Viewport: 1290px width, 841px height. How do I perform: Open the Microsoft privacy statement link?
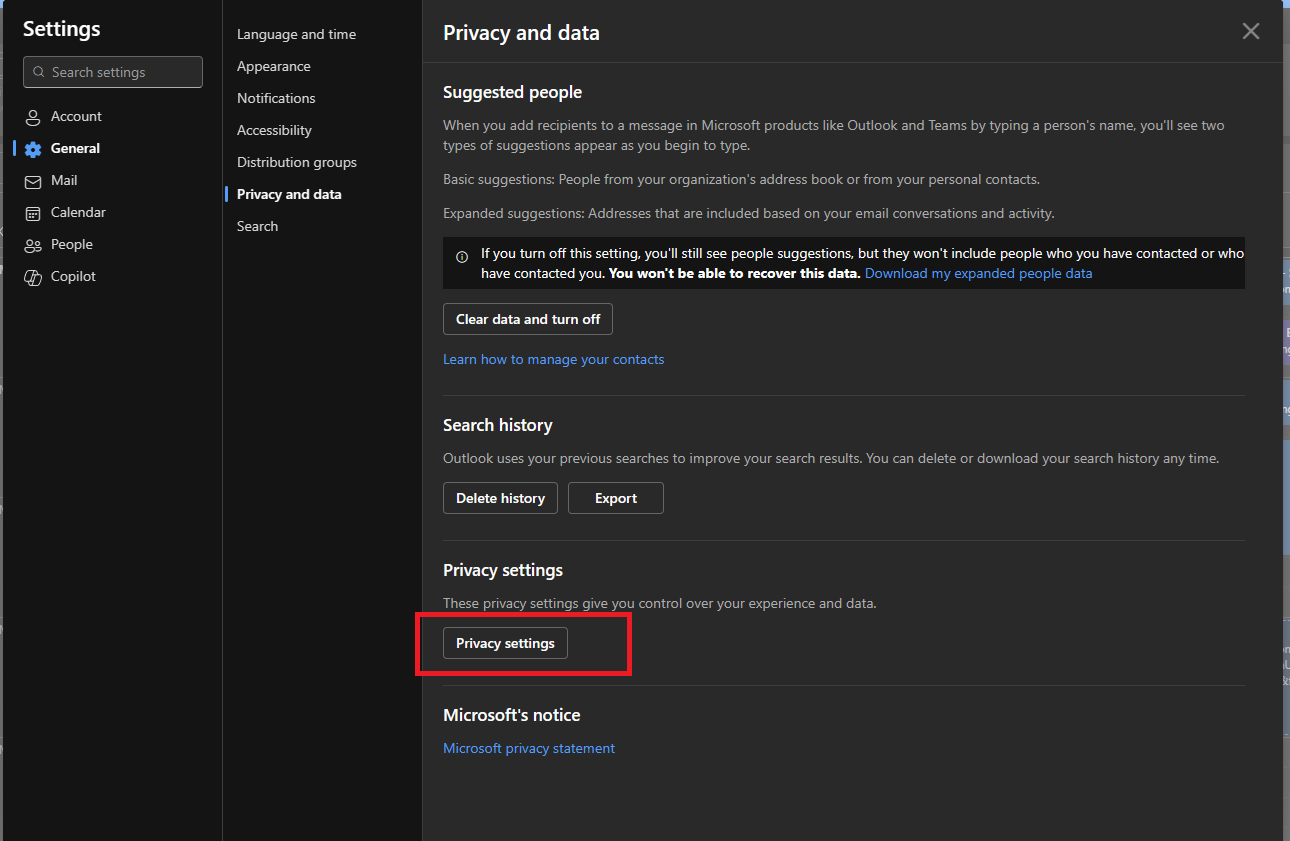click(x=528, y=748)
